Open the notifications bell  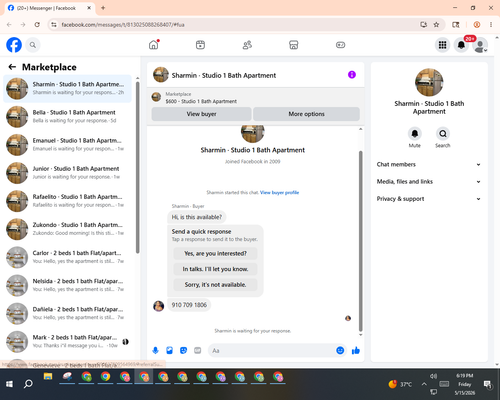pyautogui.click(x=461, y=45)
